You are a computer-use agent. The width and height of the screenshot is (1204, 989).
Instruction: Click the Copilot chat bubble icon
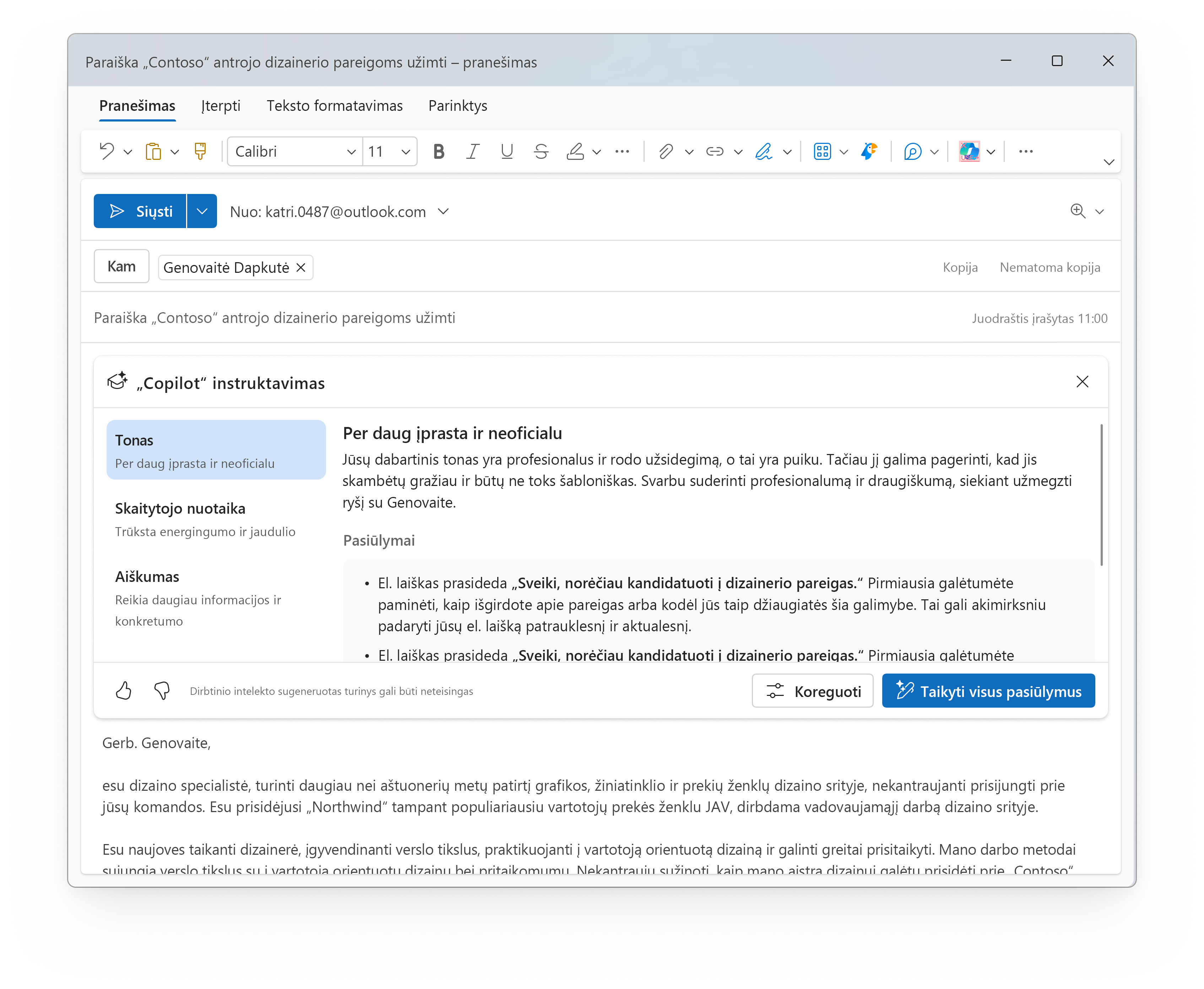click(x=912, y=152)
